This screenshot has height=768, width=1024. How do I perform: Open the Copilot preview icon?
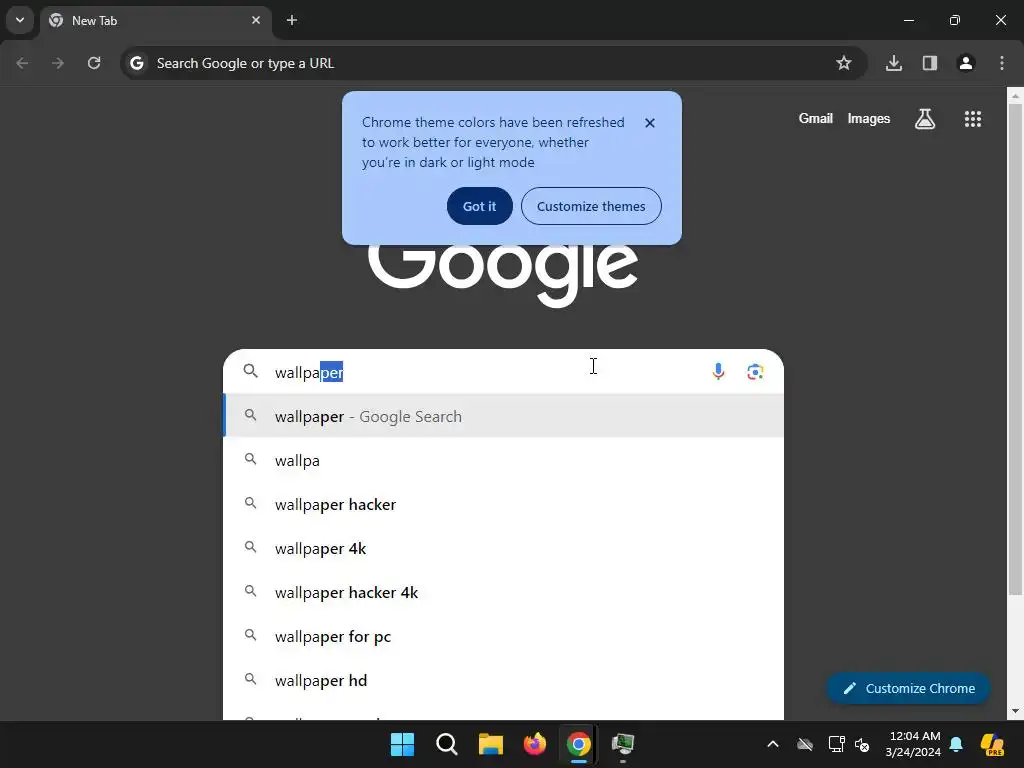pyautogui.click(x=992, y=744)
